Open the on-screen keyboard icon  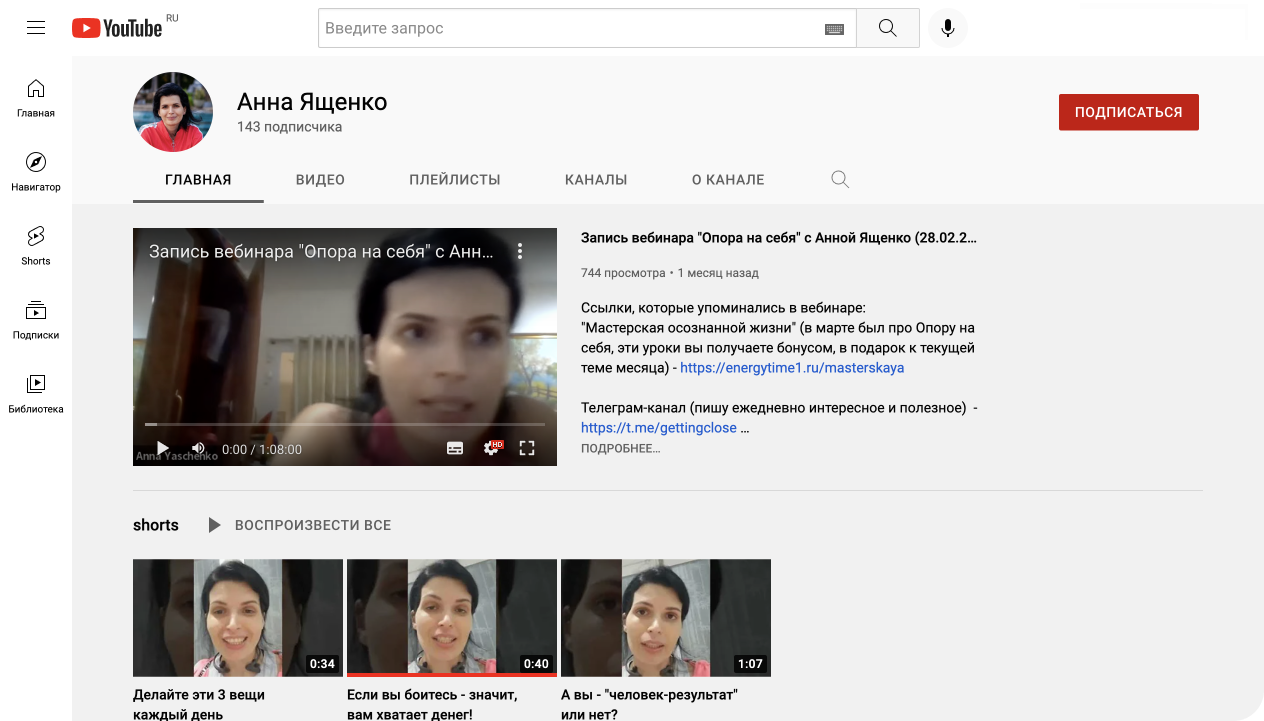[x=834, y=29]
